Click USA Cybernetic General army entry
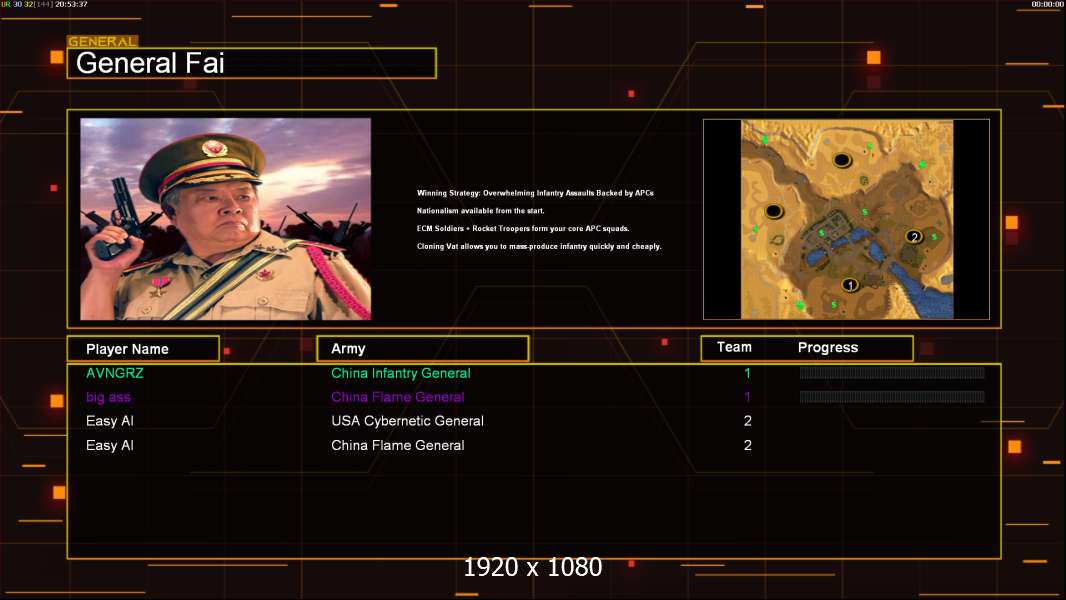 point(407,421)
